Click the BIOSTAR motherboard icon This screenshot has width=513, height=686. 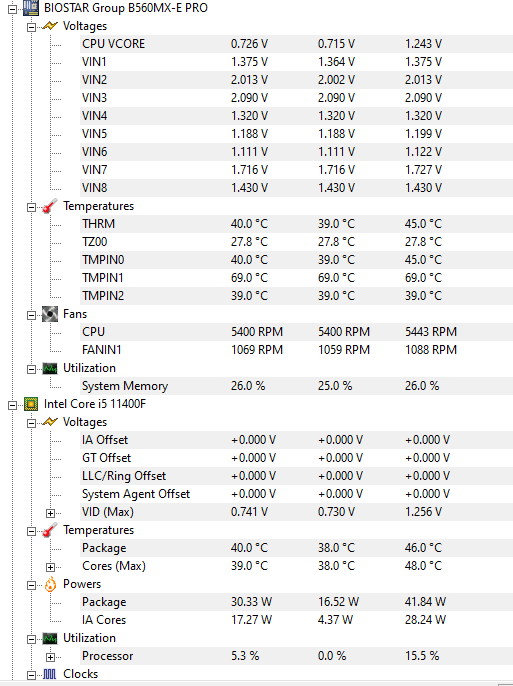(31, 8)
